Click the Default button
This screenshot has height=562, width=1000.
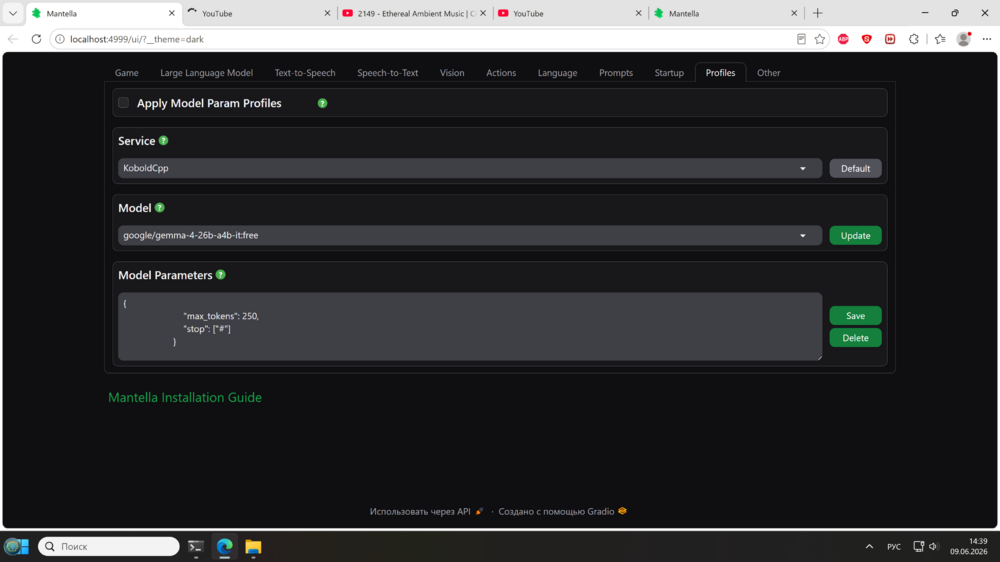click(855, 168)
